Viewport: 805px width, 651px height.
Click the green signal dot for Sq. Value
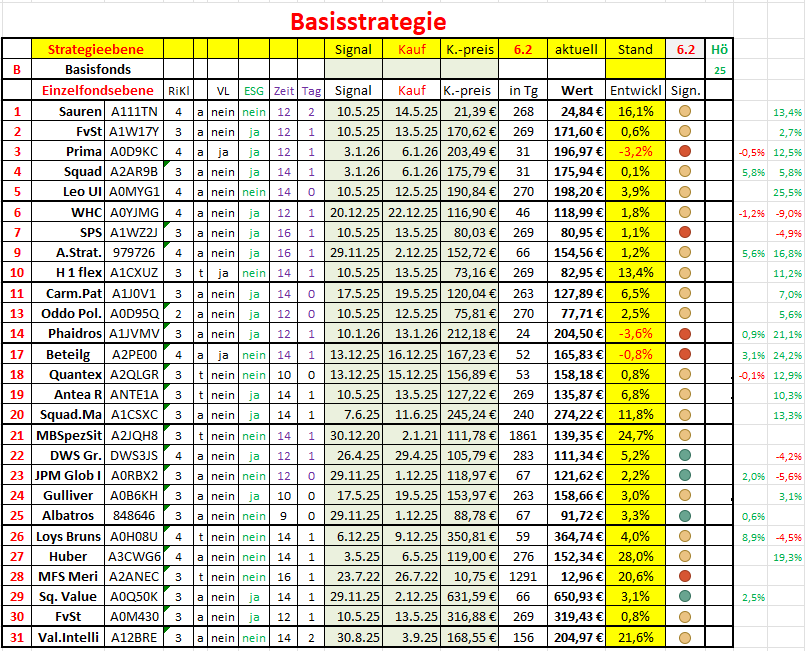[x=685, y=596]
